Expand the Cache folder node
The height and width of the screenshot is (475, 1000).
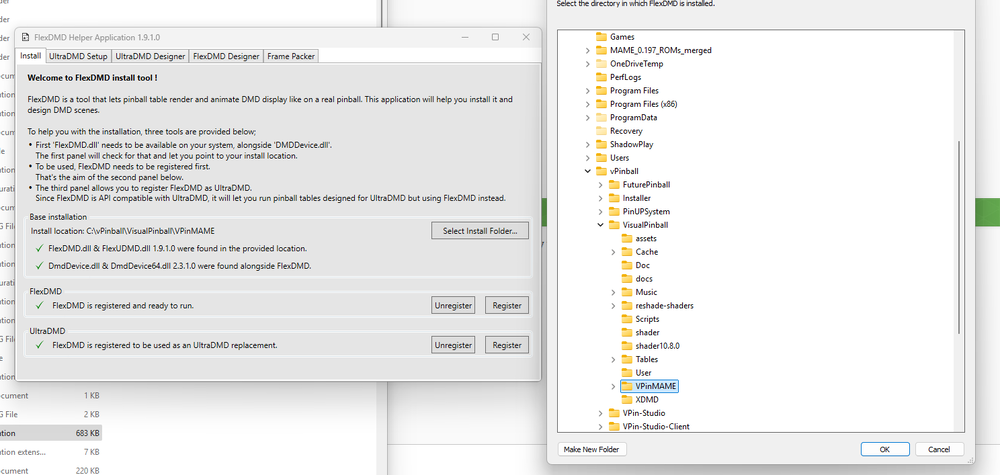pos(613,252)
